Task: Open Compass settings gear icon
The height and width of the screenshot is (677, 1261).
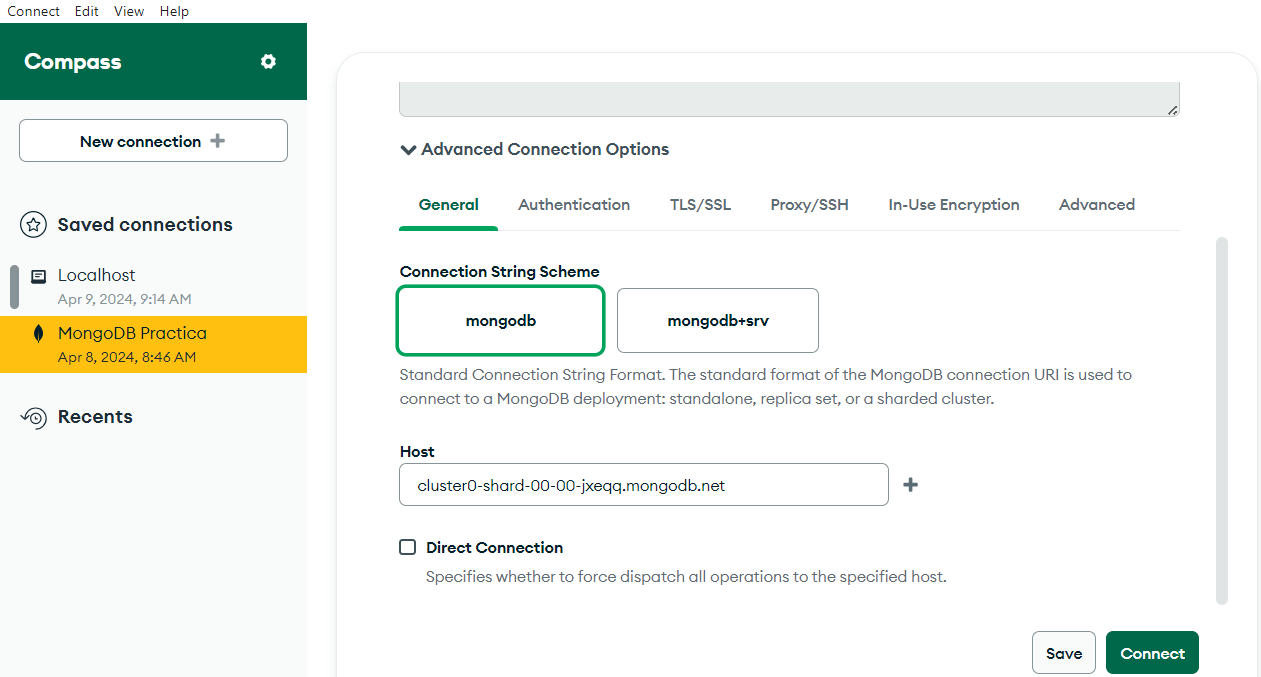Action: tap(268, 62)
